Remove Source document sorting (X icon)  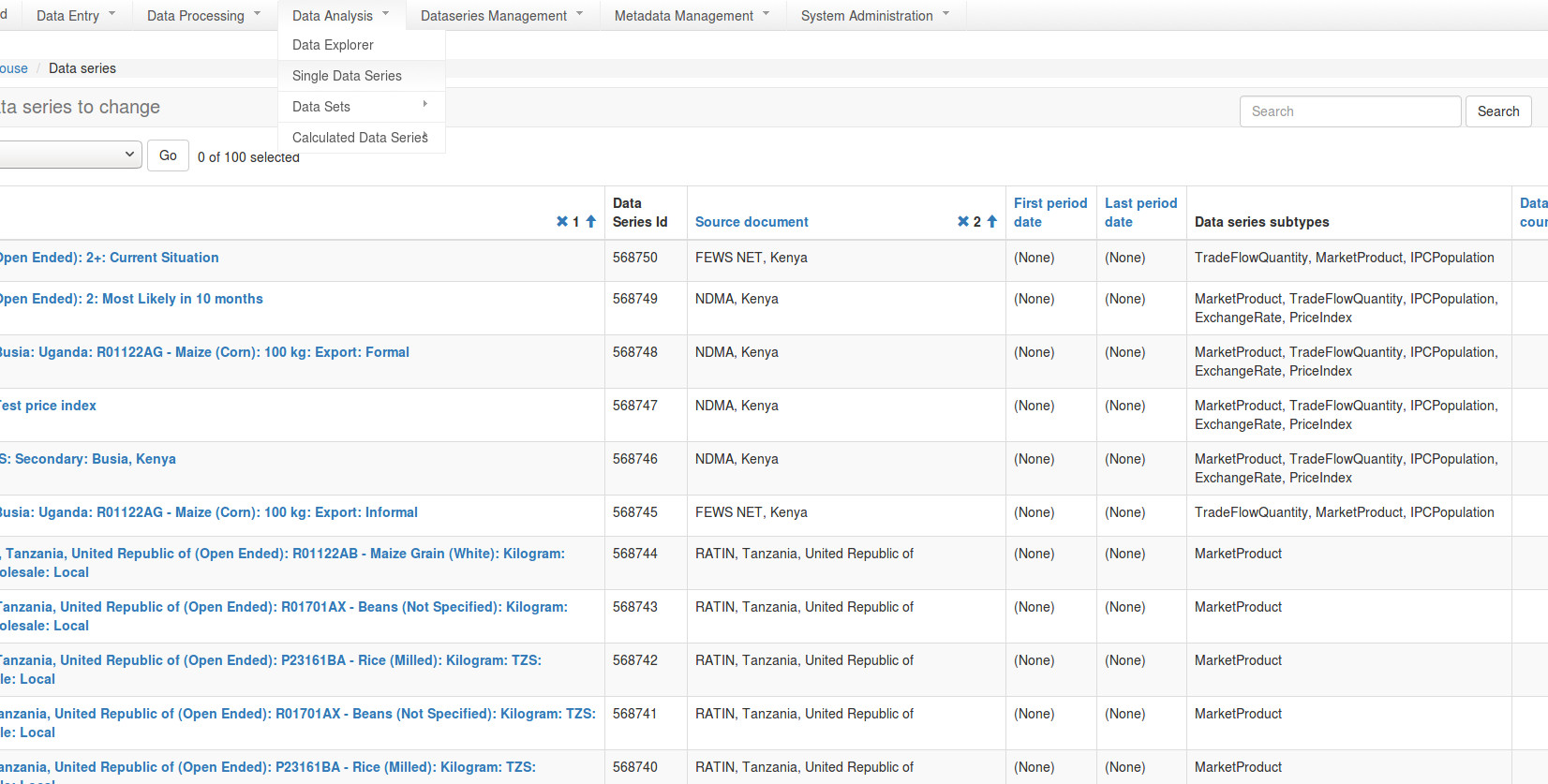(963, 222)
